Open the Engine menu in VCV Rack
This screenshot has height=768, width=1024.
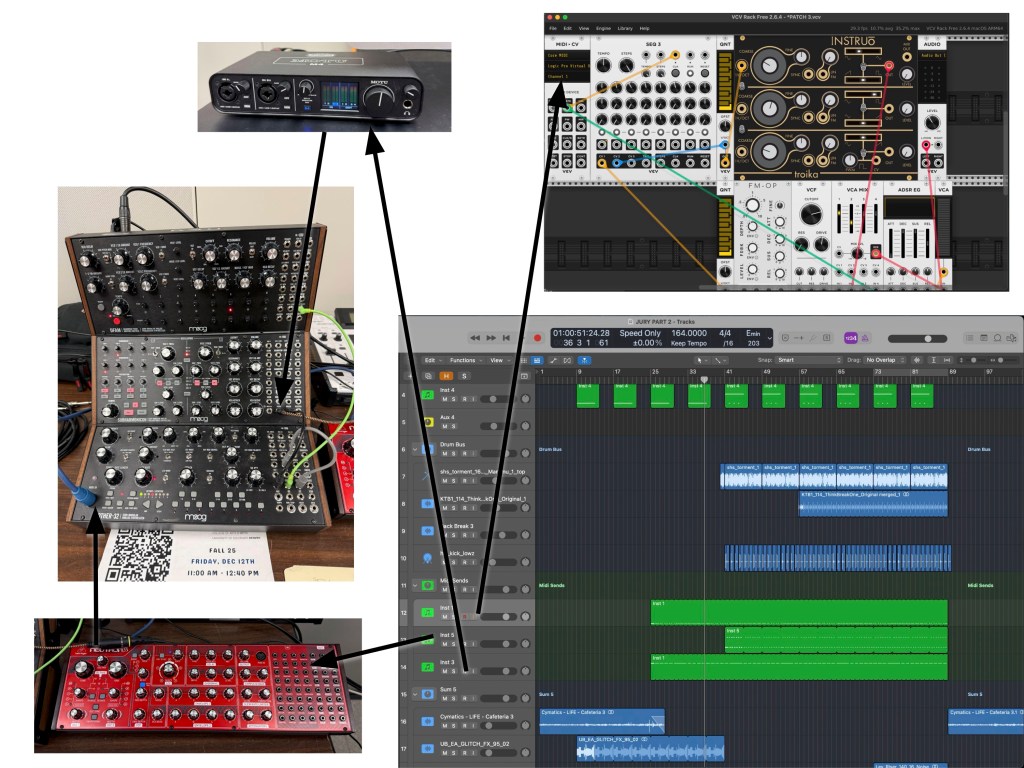pos(603,28)
